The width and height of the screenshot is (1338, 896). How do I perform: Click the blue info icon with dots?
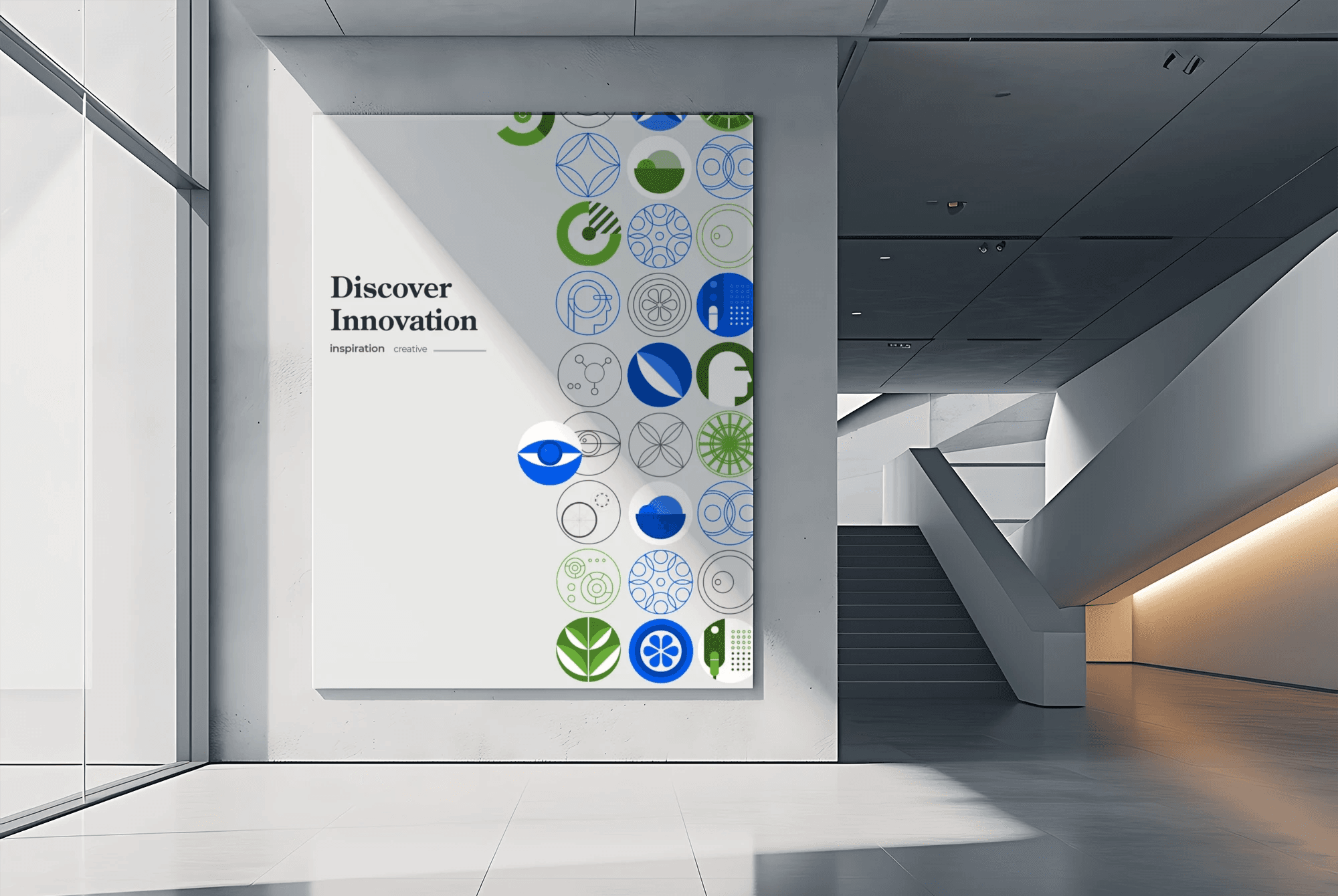(x=726, y=305)
